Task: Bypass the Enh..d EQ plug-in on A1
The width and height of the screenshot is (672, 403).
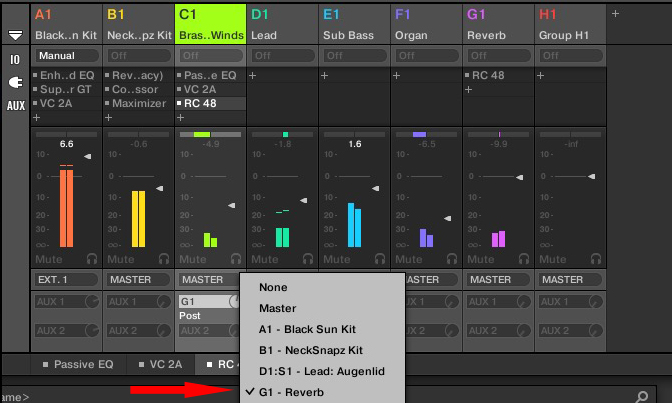Action: tap(35, 75)
